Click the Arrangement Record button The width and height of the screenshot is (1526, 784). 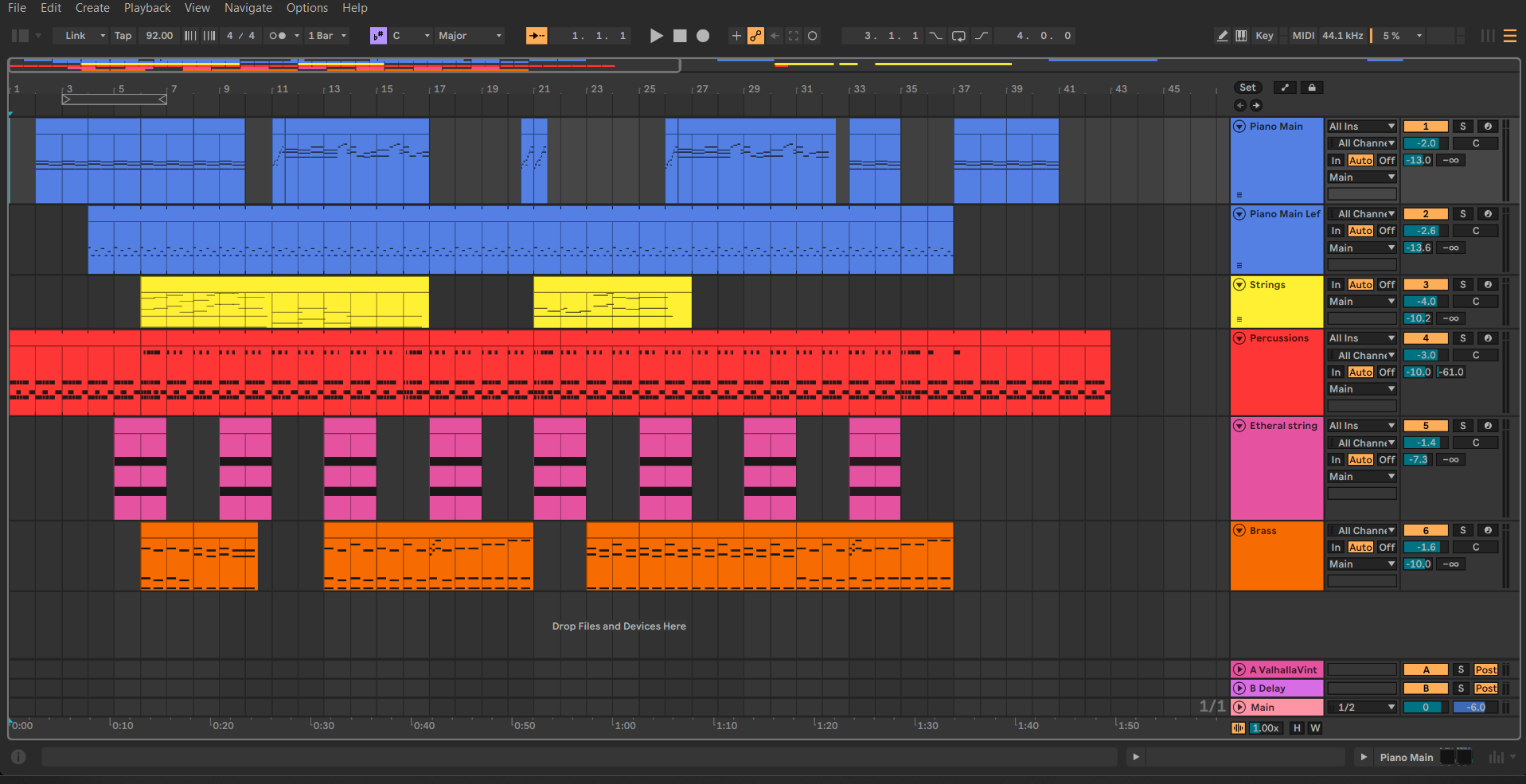pyautogui.click(x=703, y=36)
